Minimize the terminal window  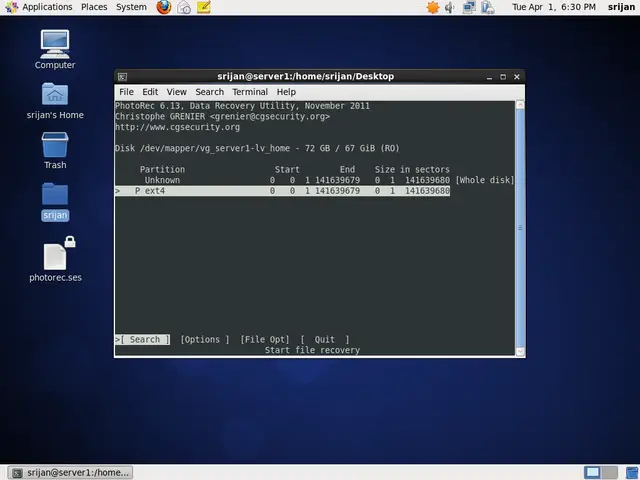[489, 77]
